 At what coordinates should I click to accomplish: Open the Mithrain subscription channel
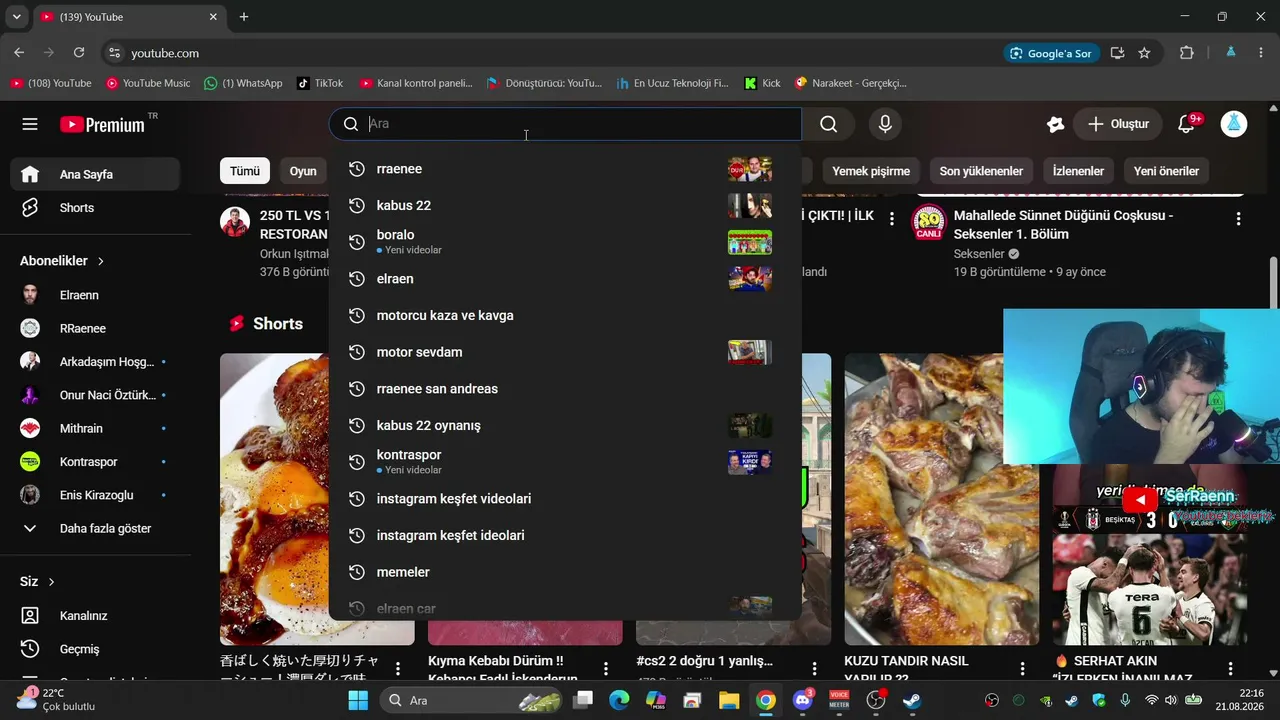click(x=96, y=428)
